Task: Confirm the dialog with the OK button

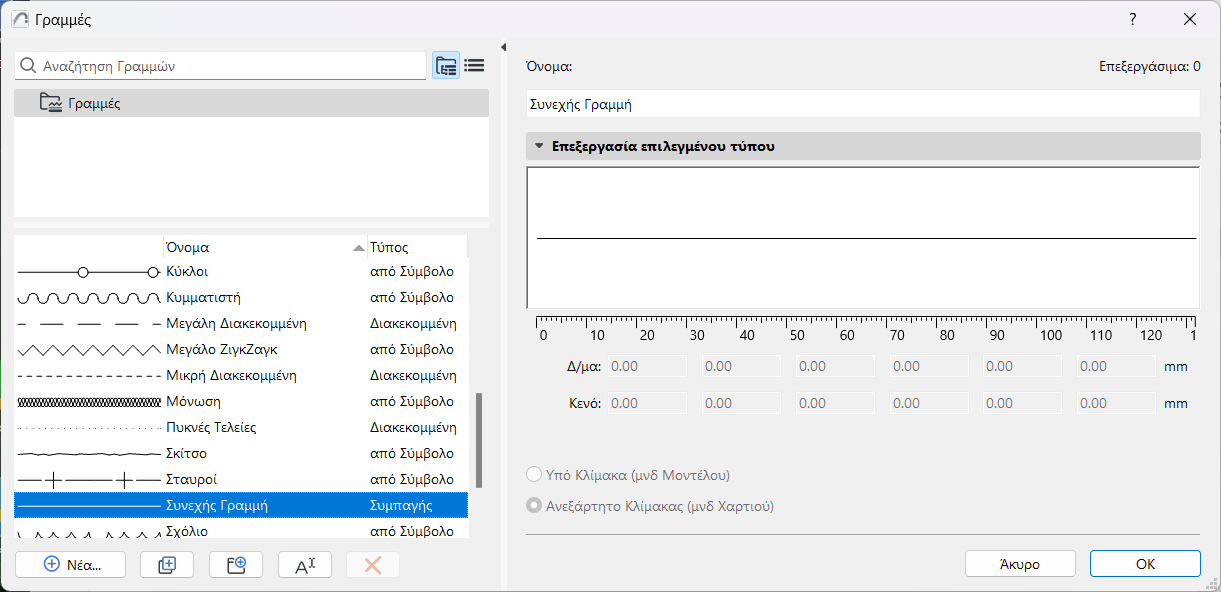Action: [x=1145, y=564]
